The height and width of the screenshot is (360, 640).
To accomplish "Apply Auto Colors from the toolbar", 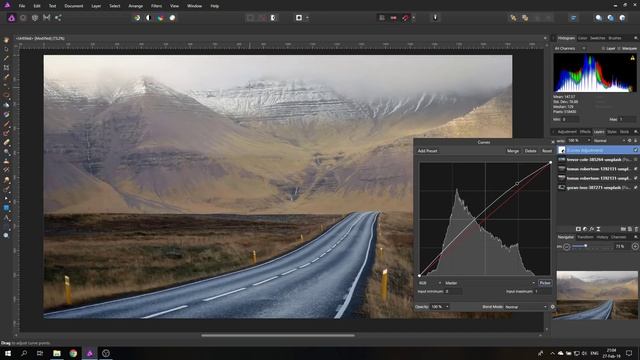I will click(x=161, y=18).
